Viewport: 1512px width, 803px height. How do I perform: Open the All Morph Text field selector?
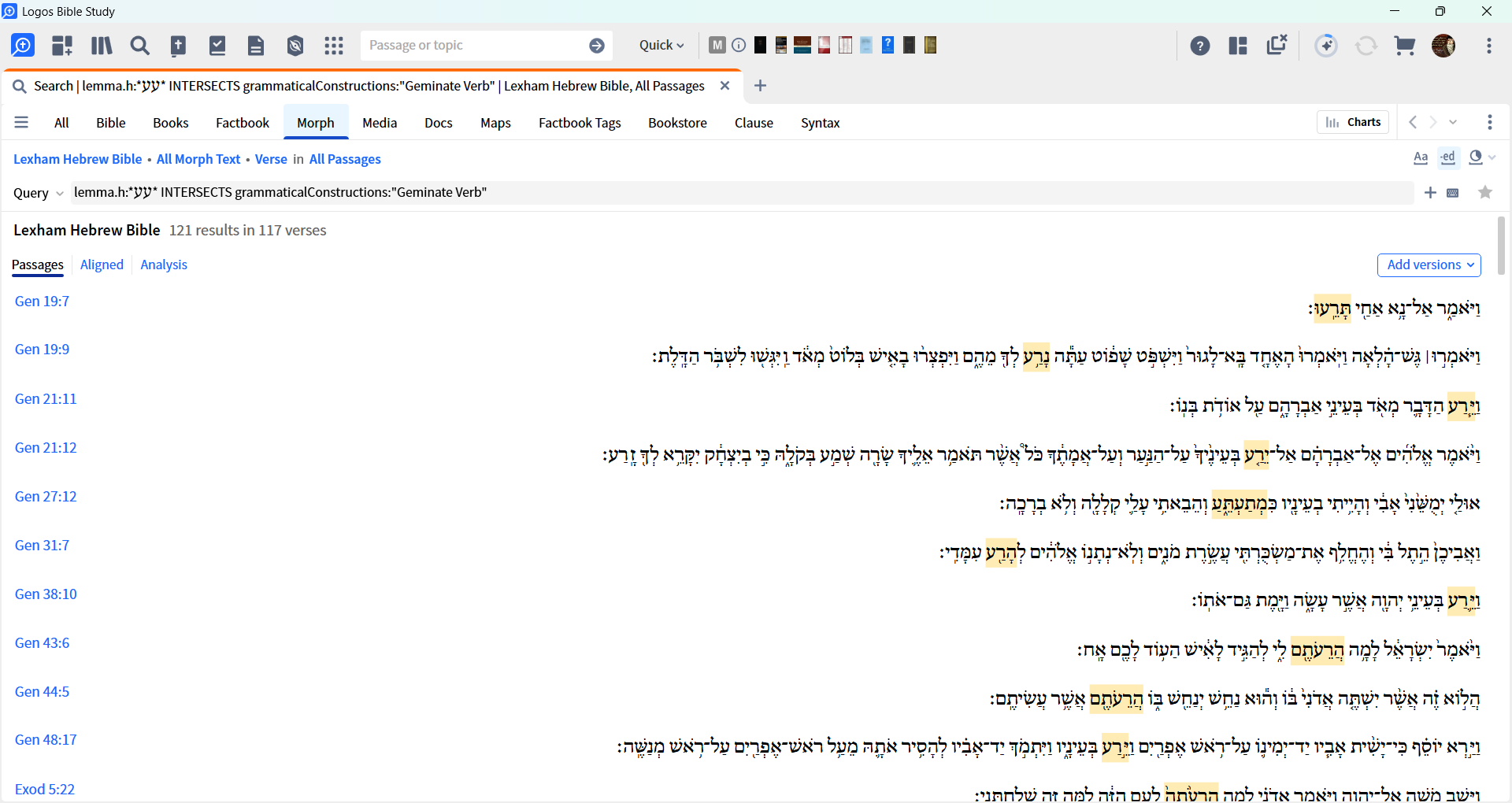coord(198,159)
